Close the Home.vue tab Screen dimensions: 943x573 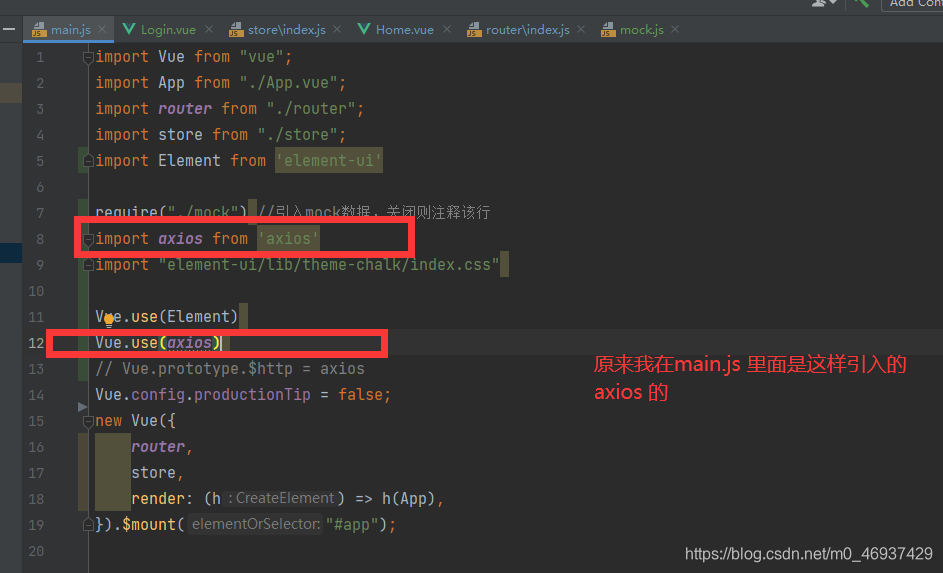447,29
